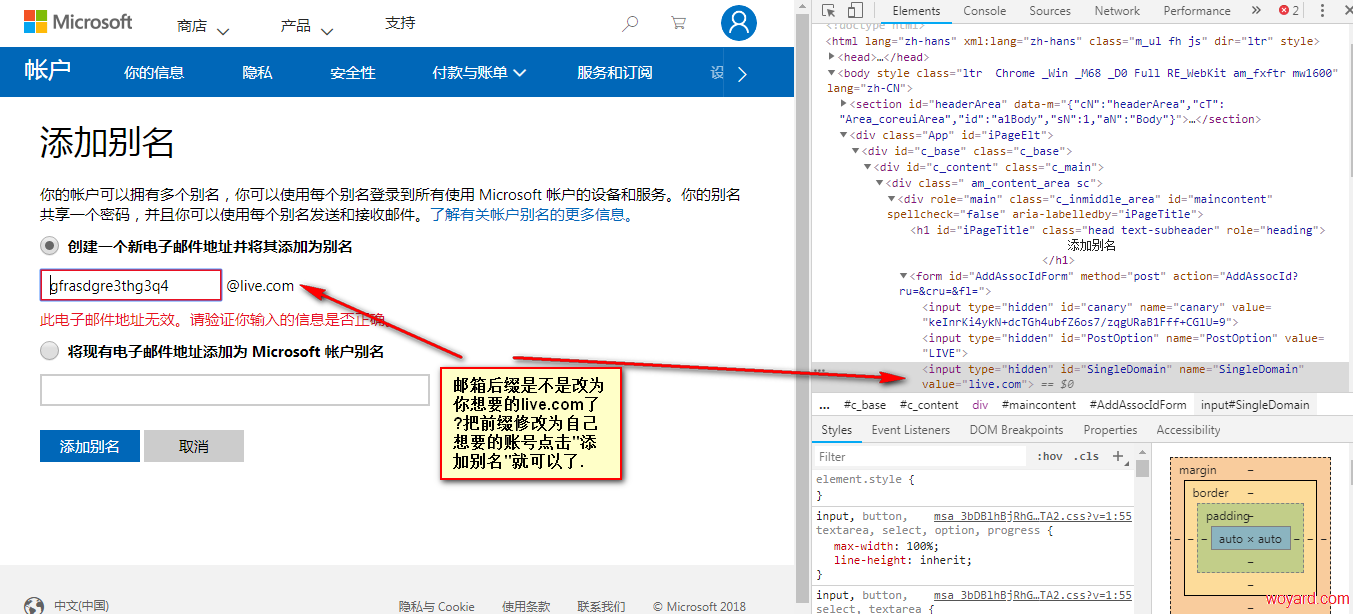Open the 隐私与 Cookie footer link
The width and height of the screenshot is (1353, 614).
click(x=437, y=606)
